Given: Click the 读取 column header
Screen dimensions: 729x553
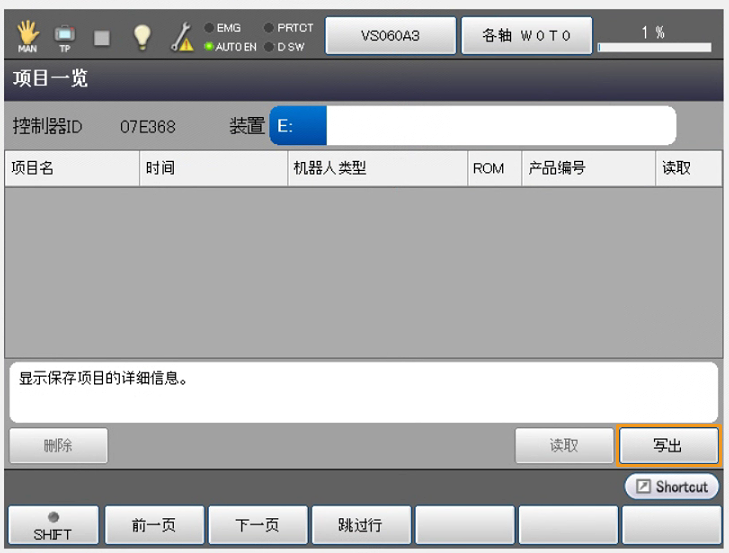Looking at the screenshot, I should coord(689,168).
